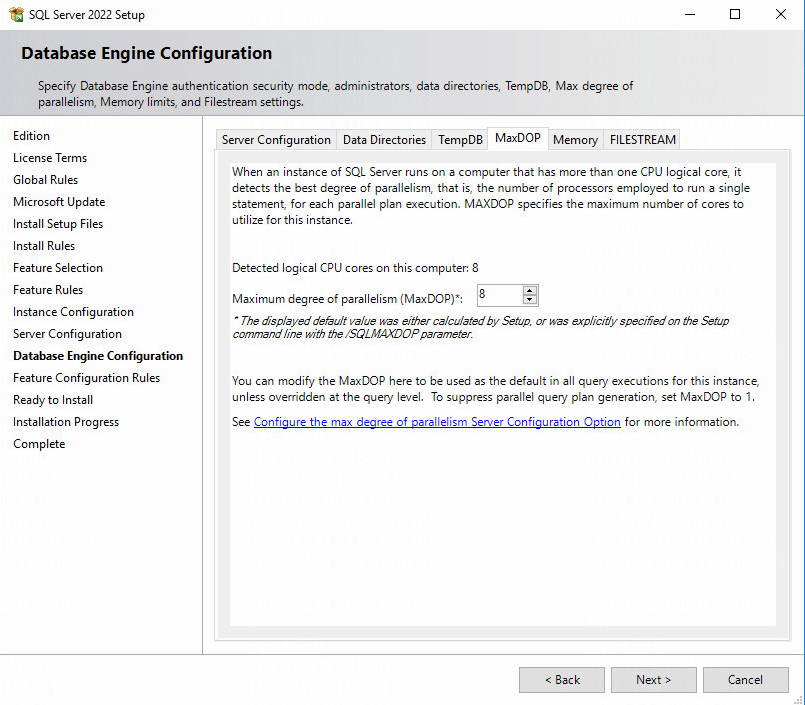The height and width of the screenshot is (705, 805).
Task: Click Installation Progress in the sidebar
Action: (x=66, y=422)
